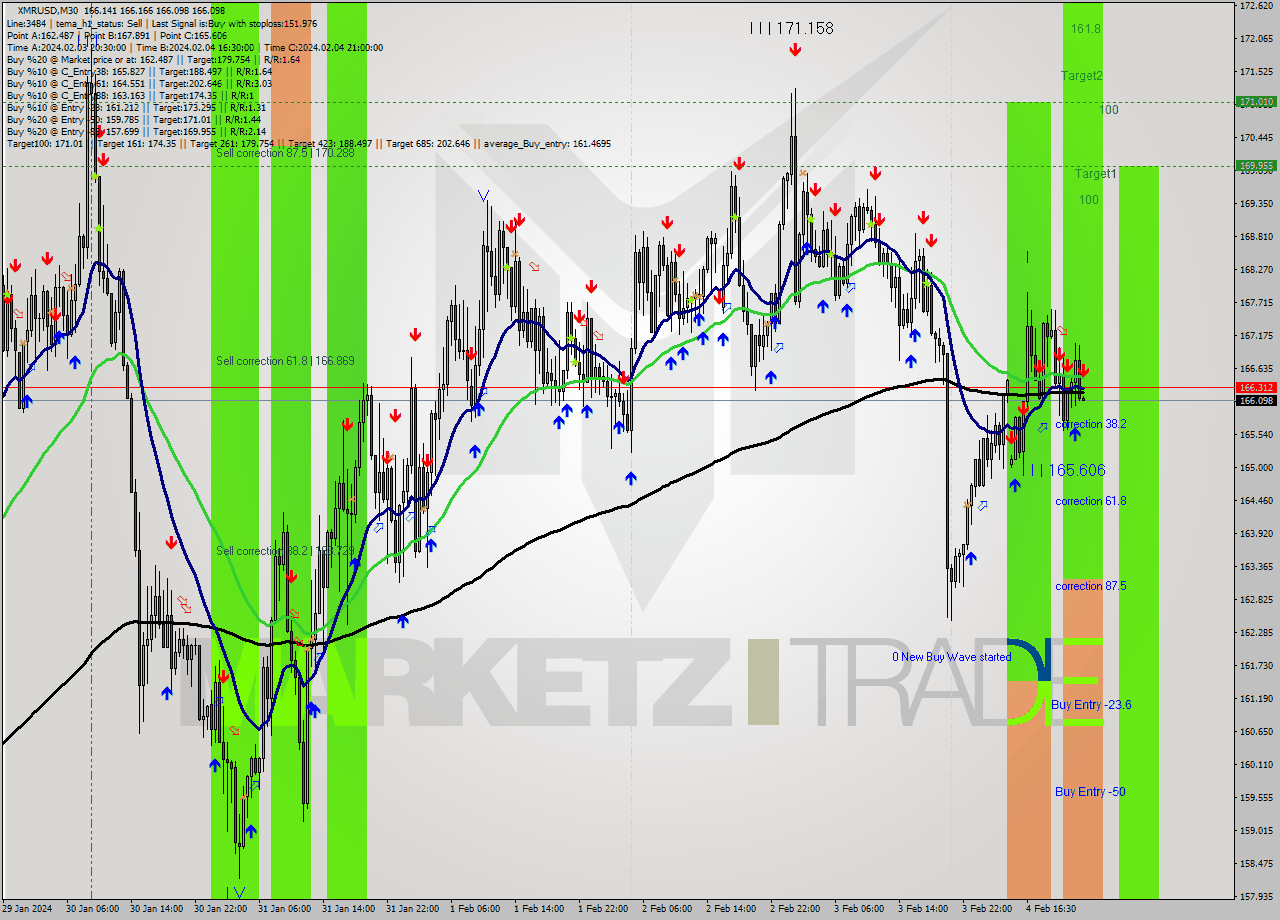Click the green 169.955 price tag
The width and height of the screenshot is (1280, 920).
[x=1256, y=166]
